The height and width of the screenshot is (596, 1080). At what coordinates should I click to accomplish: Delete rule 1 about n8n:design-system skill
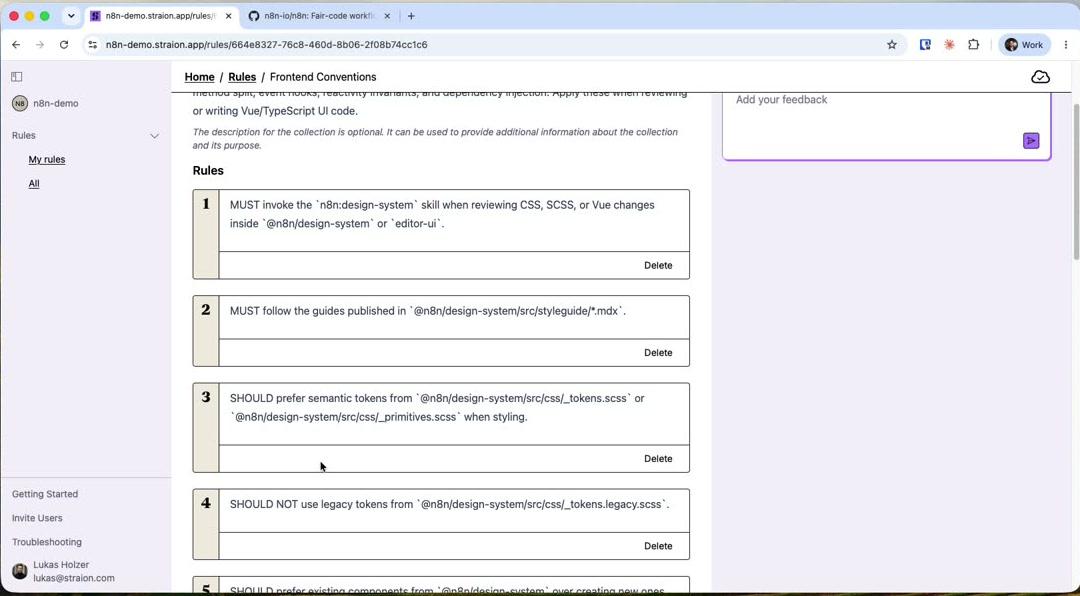(658, 265)
